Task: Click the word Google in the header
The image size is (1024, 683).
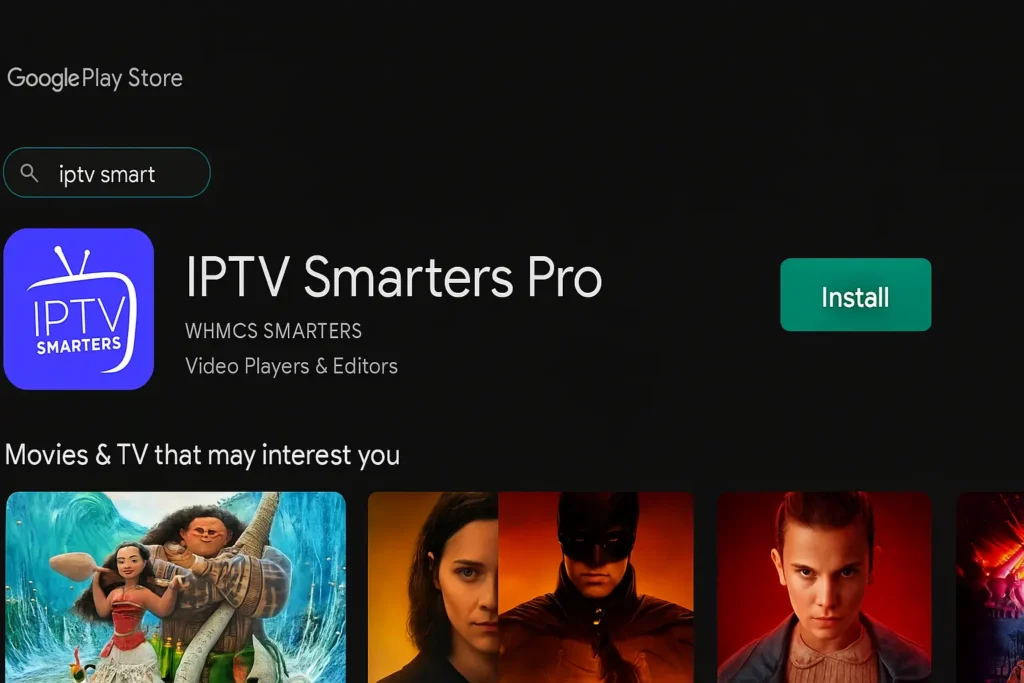Action: [x=43, y=79]
